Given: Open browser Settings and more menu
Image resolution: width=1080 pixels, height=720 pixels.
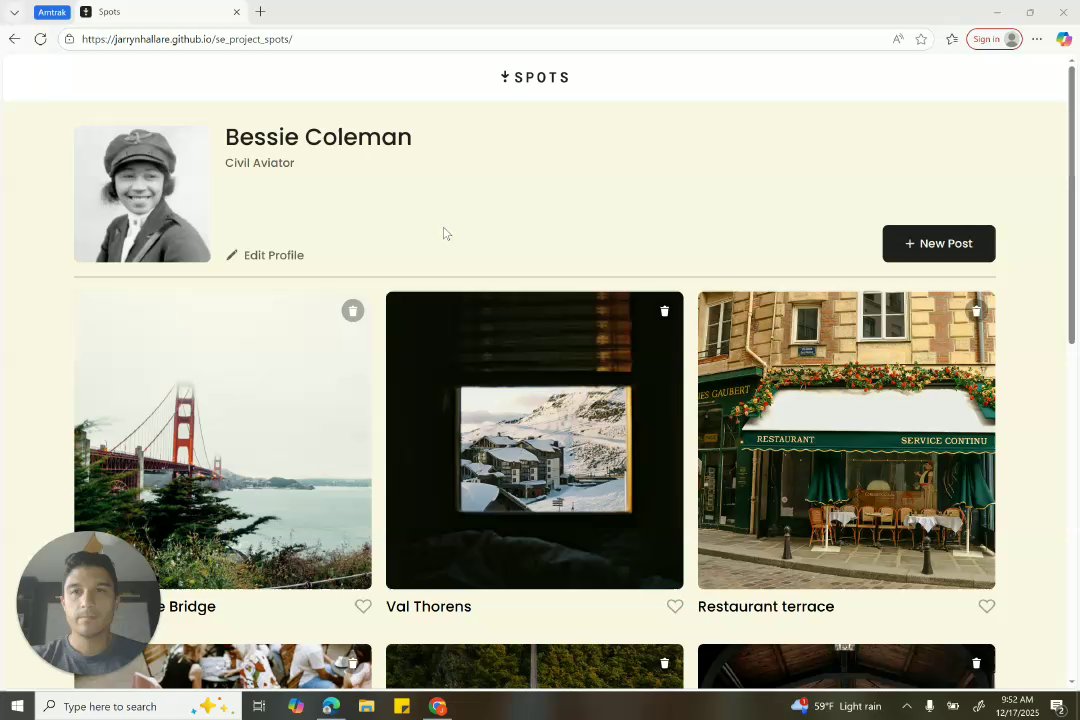Looking at the screenshot, I should tap(1037, 39).
